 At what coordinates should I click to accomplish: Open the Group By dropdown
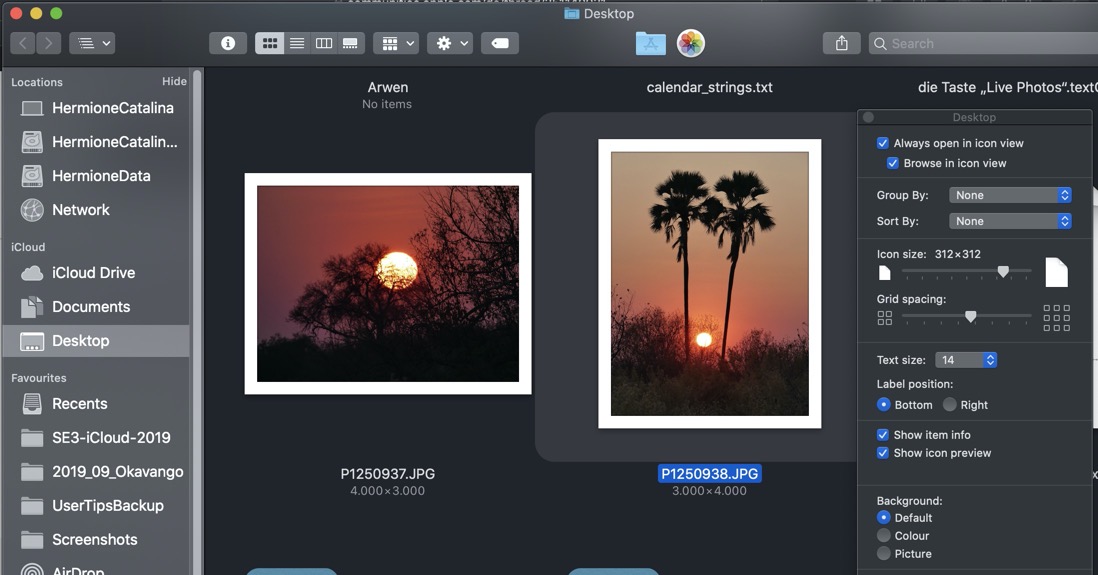click(x=1010, y=195)
